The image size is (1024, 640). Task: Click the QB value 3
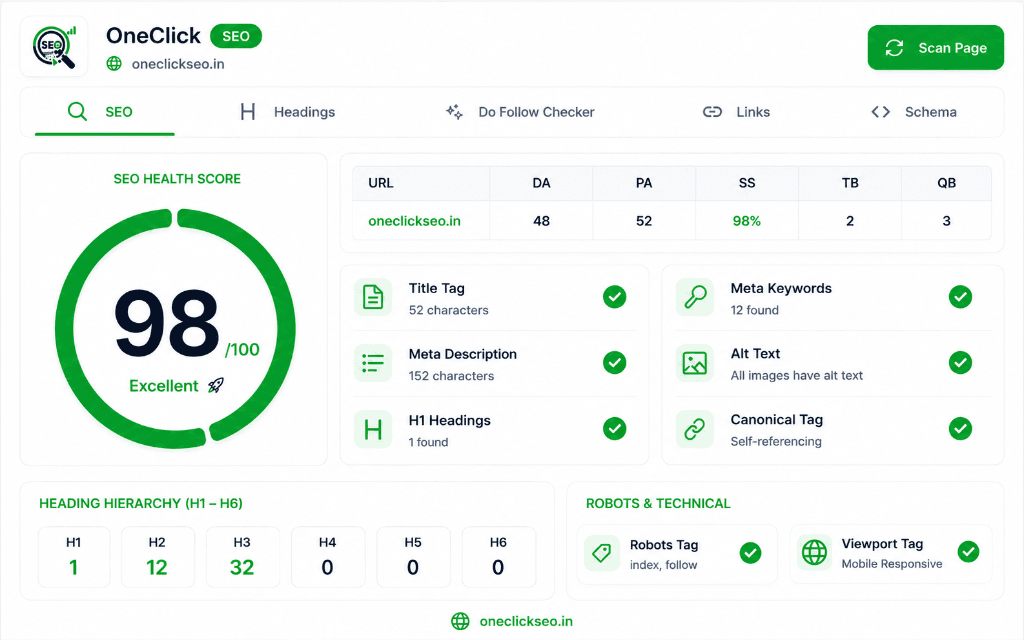pyautogui.click(x=946, y=221)
